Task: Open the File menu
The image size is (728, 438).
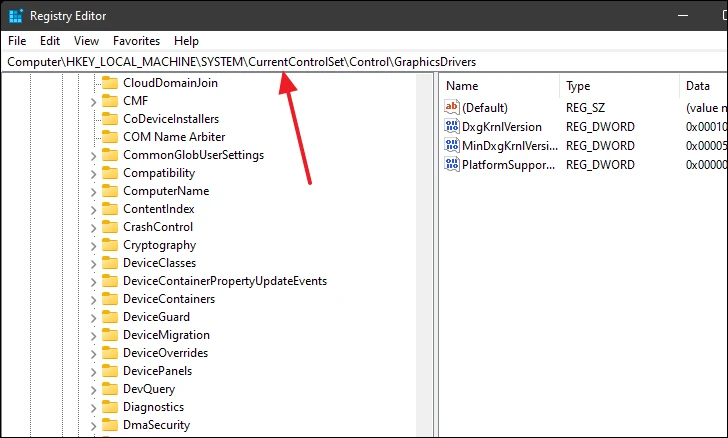Action: click(x=17, y=41)
